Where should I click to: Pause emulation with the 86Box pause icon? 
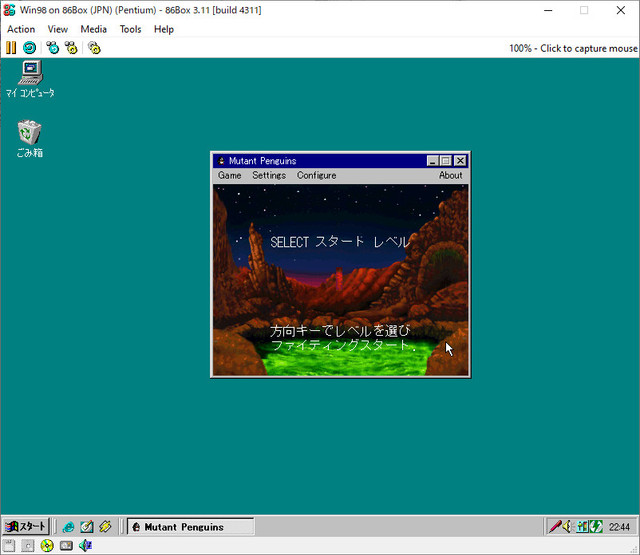[11, 48]
